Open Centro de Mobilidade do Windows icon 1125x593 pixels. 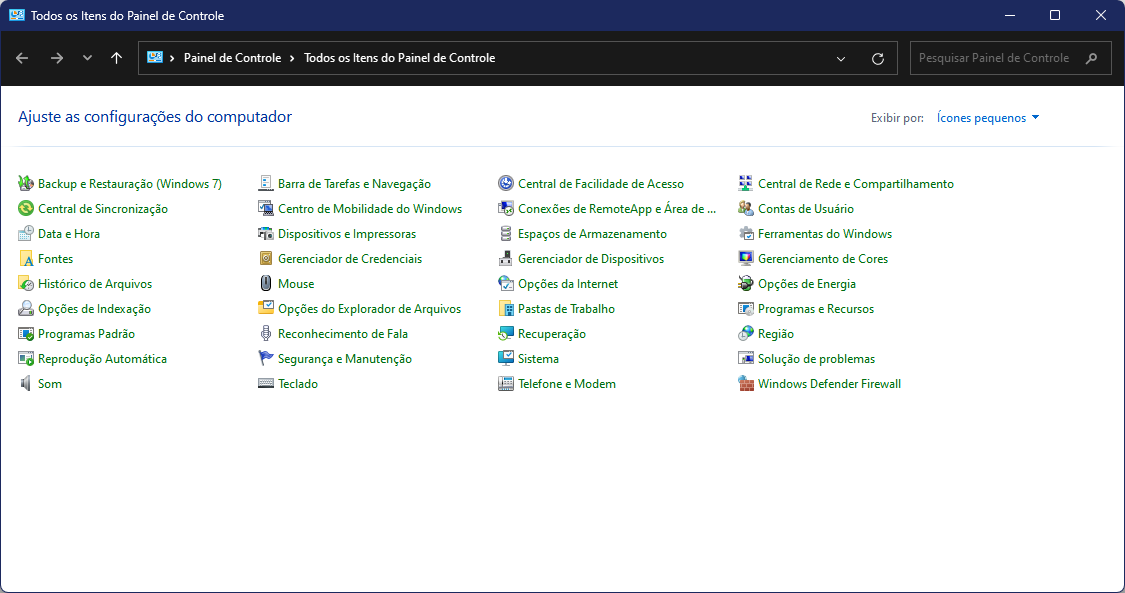(266, 209)
